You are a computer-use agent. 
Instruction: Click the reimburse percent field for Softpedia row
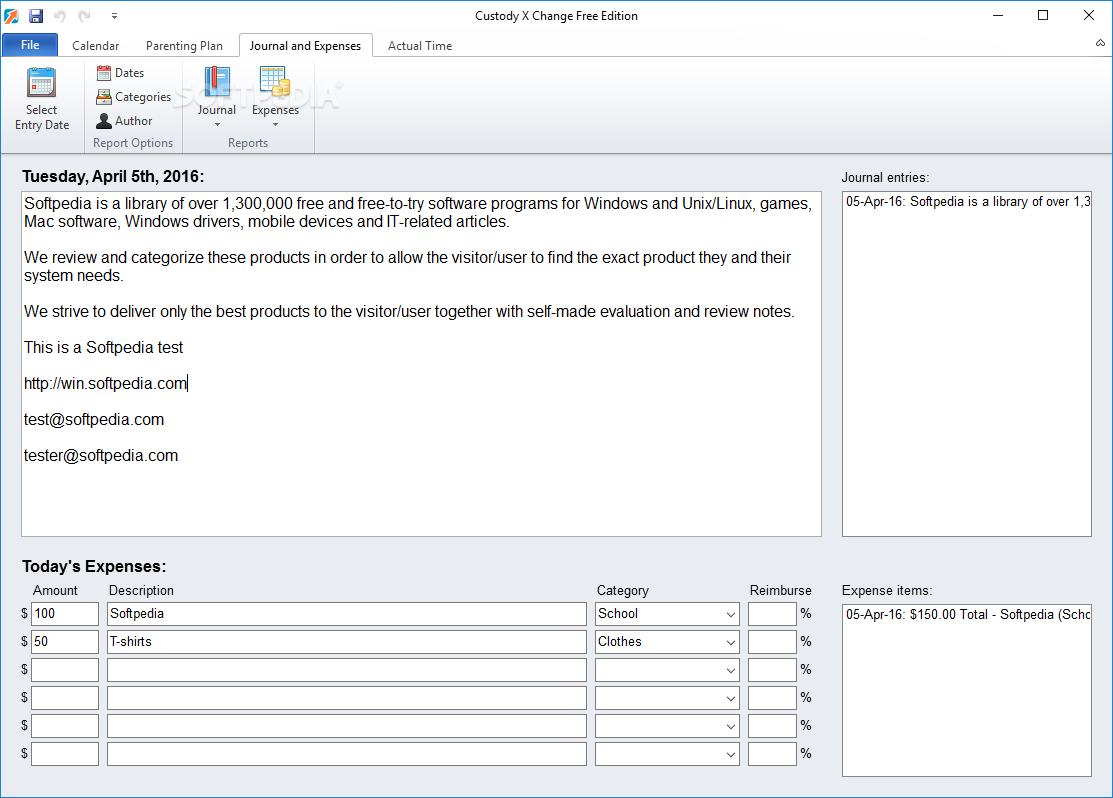pos(772,613)
